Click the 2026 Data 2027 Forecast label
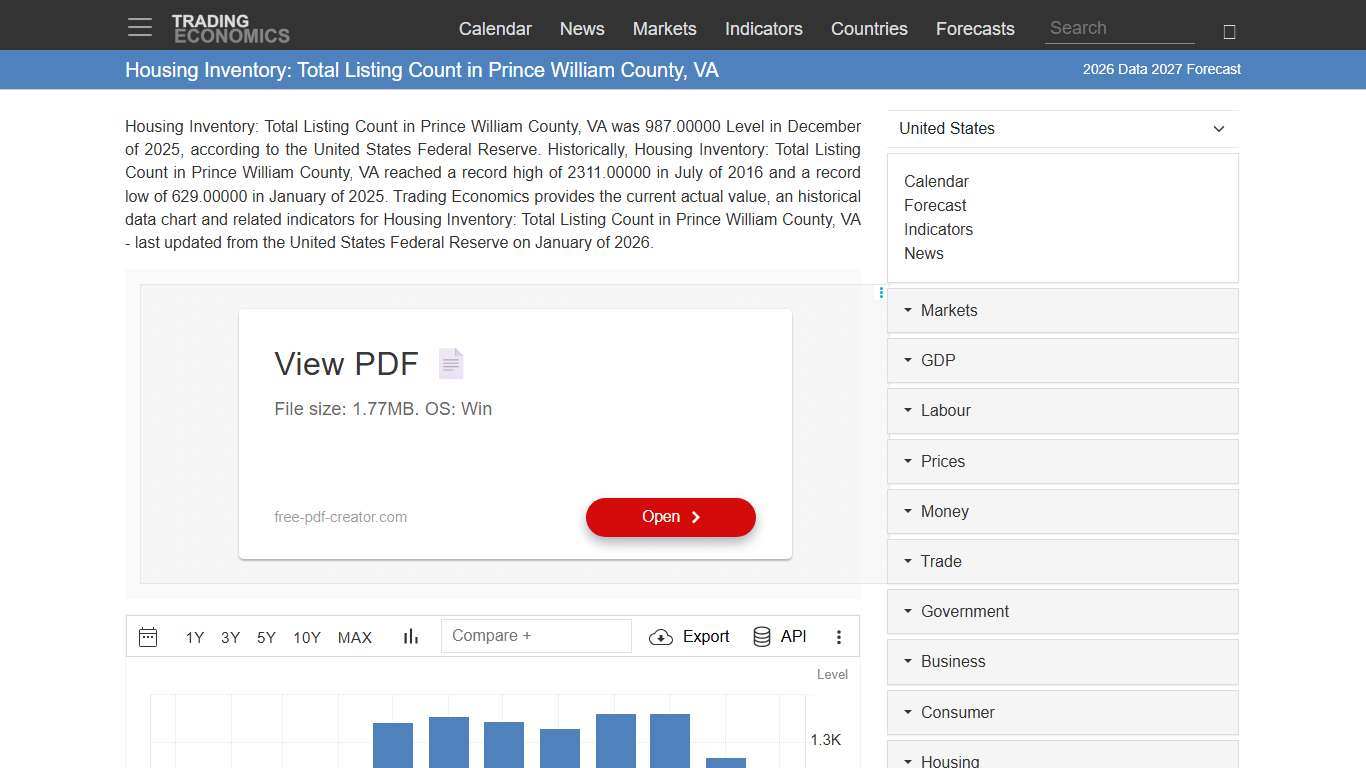The width and height of the screenshot is (1366, 768). 1161,69
